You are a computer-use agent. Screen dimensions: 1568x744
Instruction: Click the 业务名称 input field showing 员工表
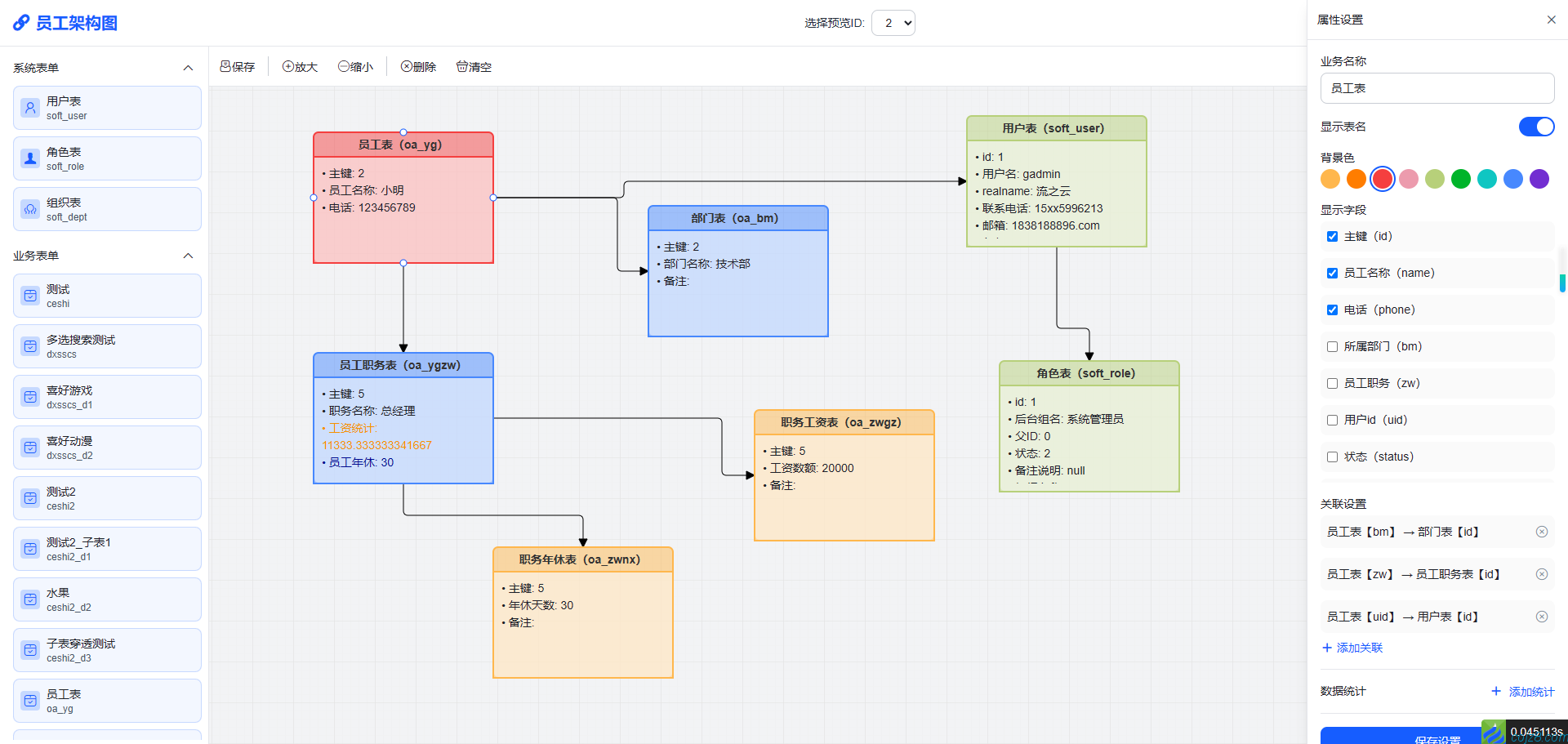[x=1437, y=87]
